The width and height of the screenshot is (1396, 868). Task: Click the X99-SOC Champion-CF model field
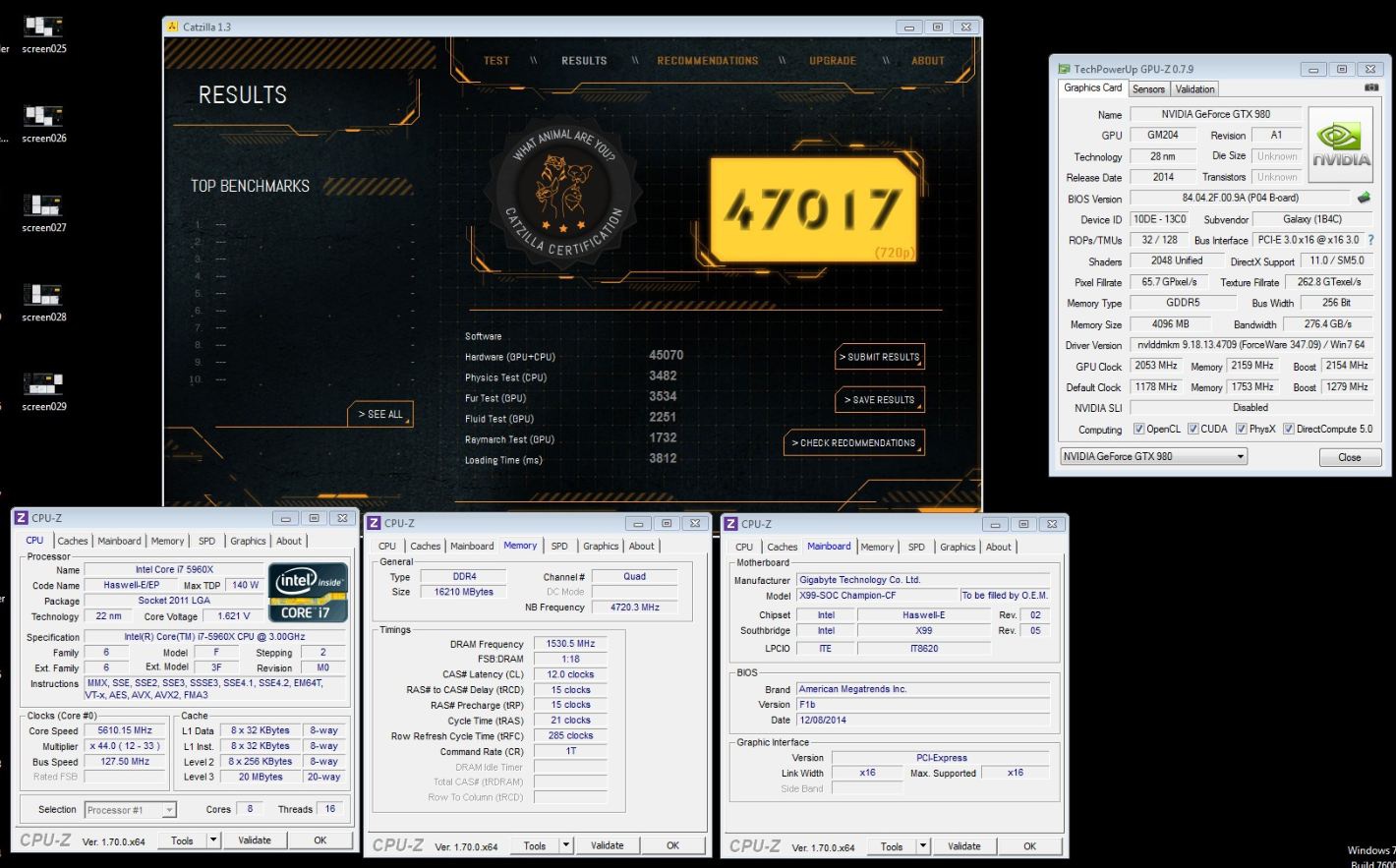876,596
